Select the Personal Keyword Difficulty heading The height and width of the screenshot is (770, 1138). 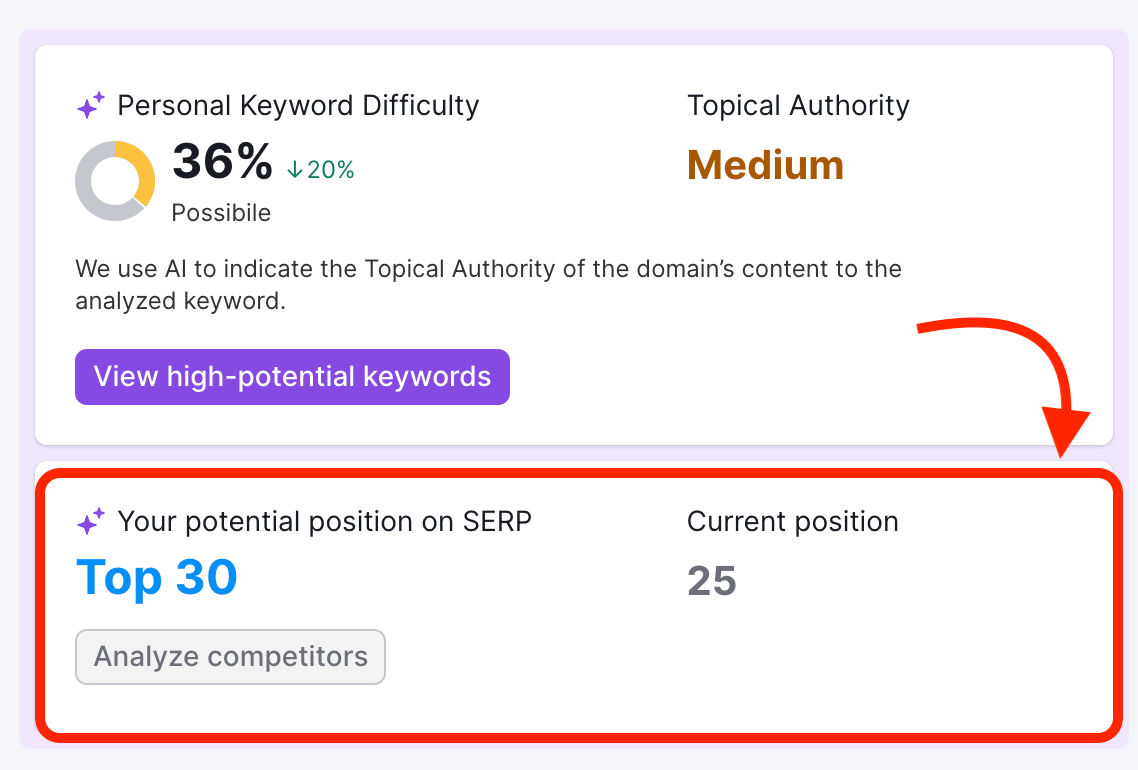click(x=298, y=106)
